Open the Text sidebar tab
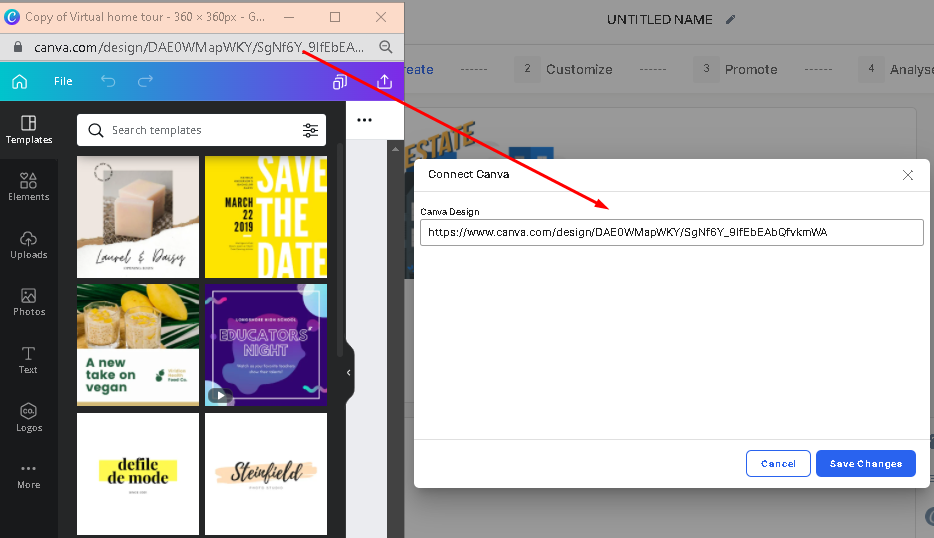The width and height of the screenshot is (934, 538). [x=28, y=360]
